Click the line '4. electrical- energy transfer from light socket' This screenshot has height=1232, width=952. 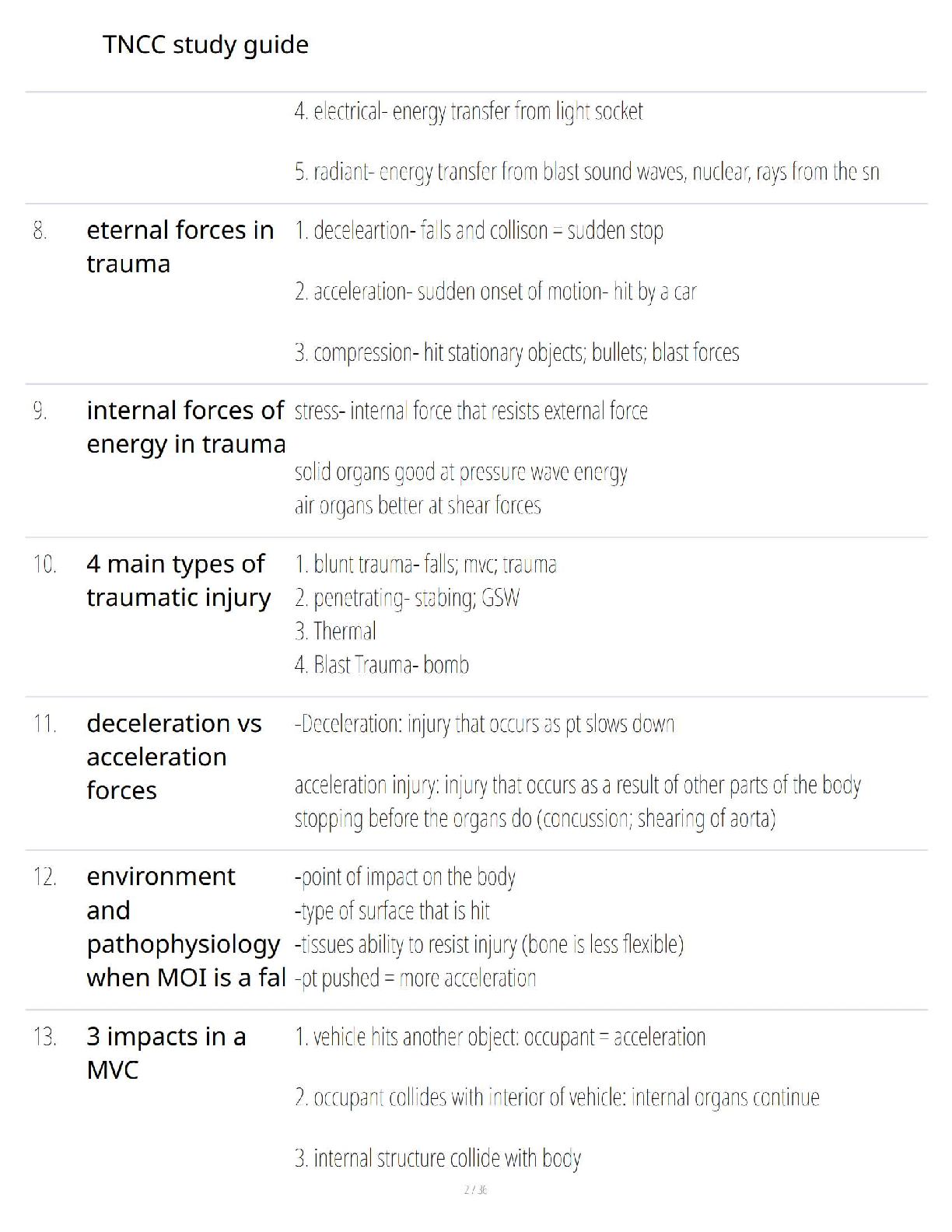pyautogui.click(x=468, y=112)
